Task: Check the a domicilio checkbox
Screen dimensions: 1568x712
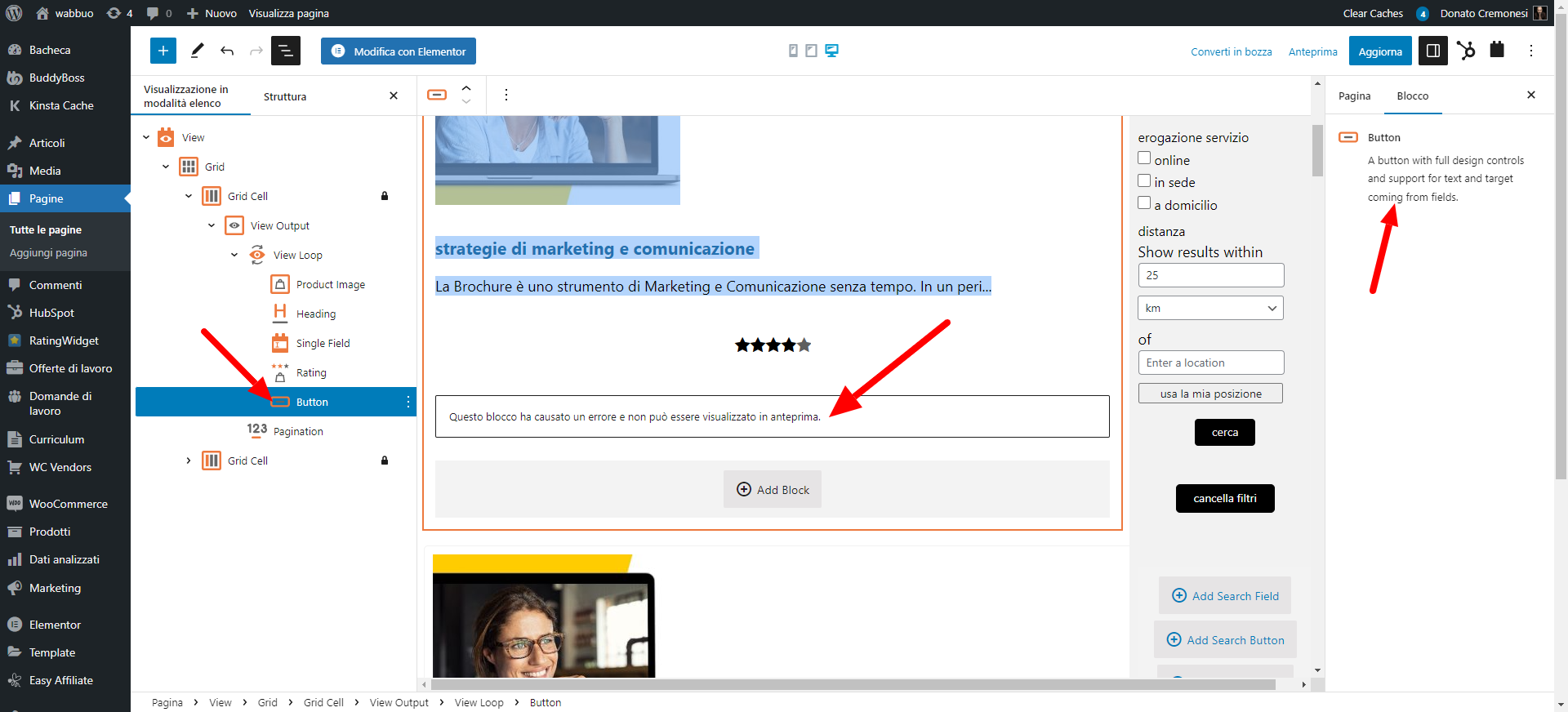Action: click(1144, 203)
